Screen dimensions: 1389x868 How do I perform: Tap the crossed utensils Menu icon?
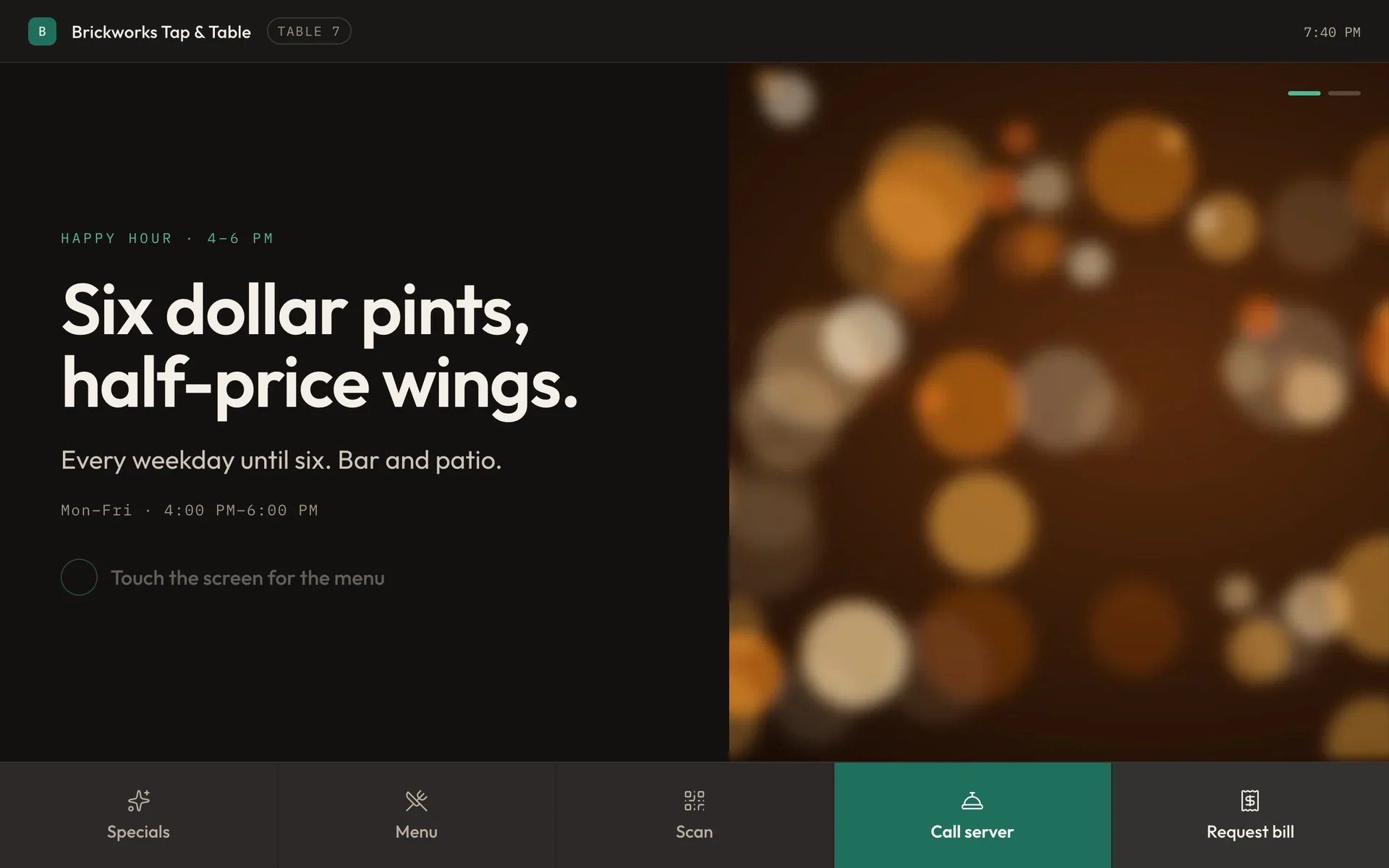[x=416, y=801]
